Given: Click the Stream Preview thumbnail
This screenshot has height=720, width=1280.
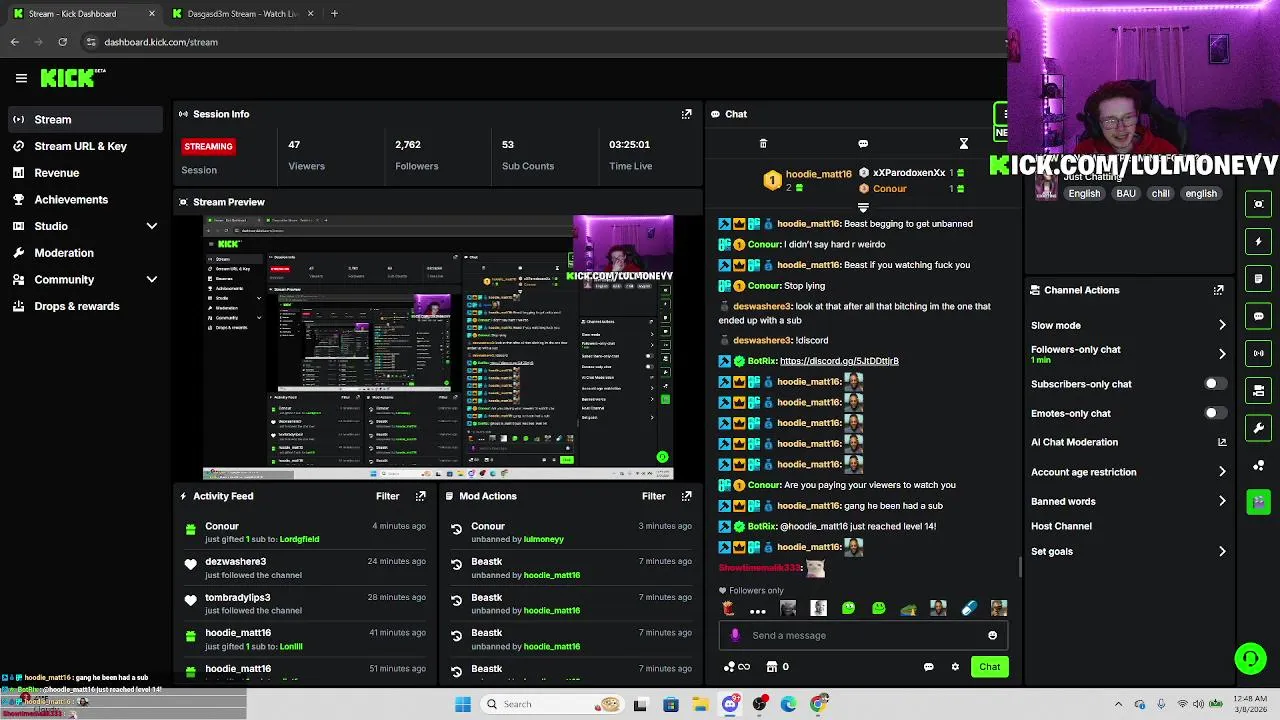Looking at the screenshot, I should 438,347.
